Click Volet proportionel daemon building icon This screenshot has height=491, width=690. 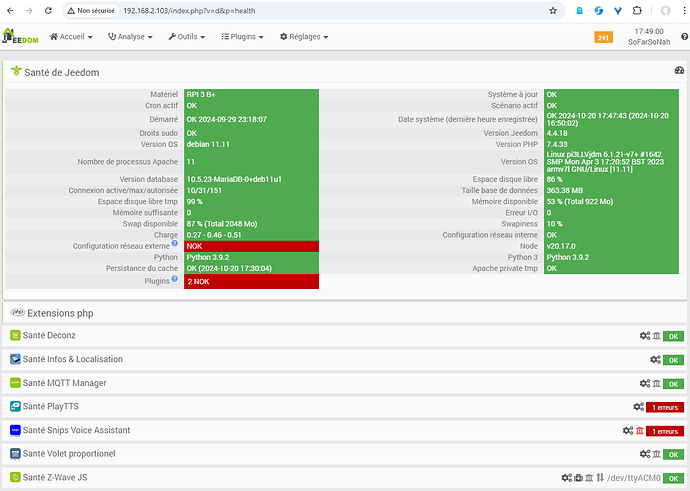657,454
